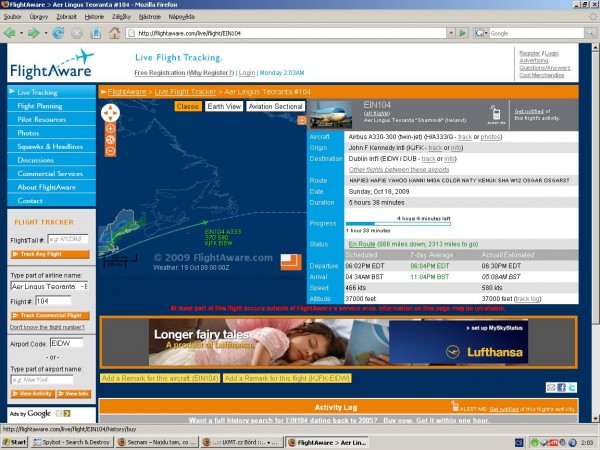
Task: Email this flight envelope icon
Action: click(551, 388)
